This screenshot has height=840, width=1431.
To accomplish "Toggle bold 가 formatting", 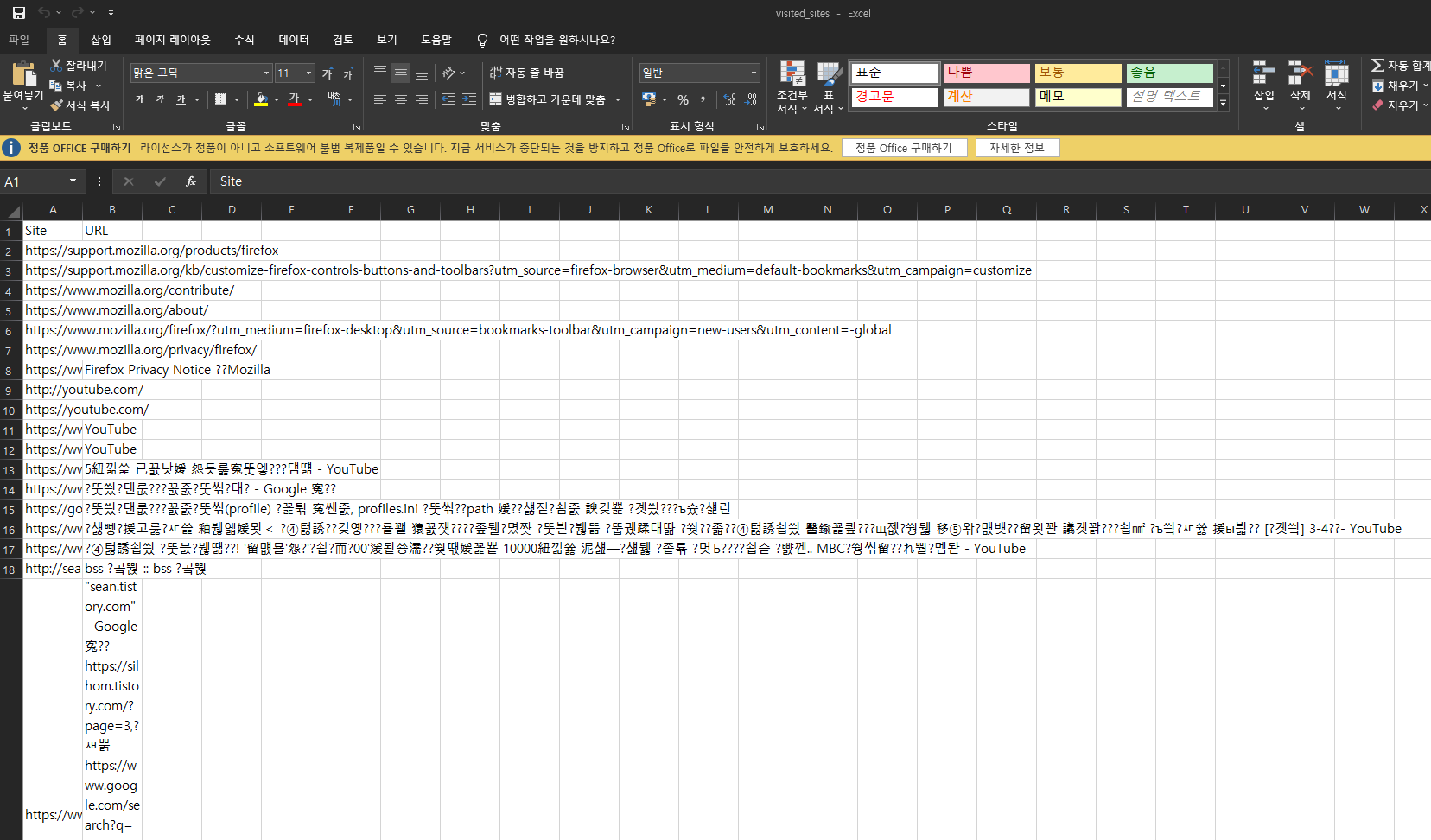I will (140, 99).
